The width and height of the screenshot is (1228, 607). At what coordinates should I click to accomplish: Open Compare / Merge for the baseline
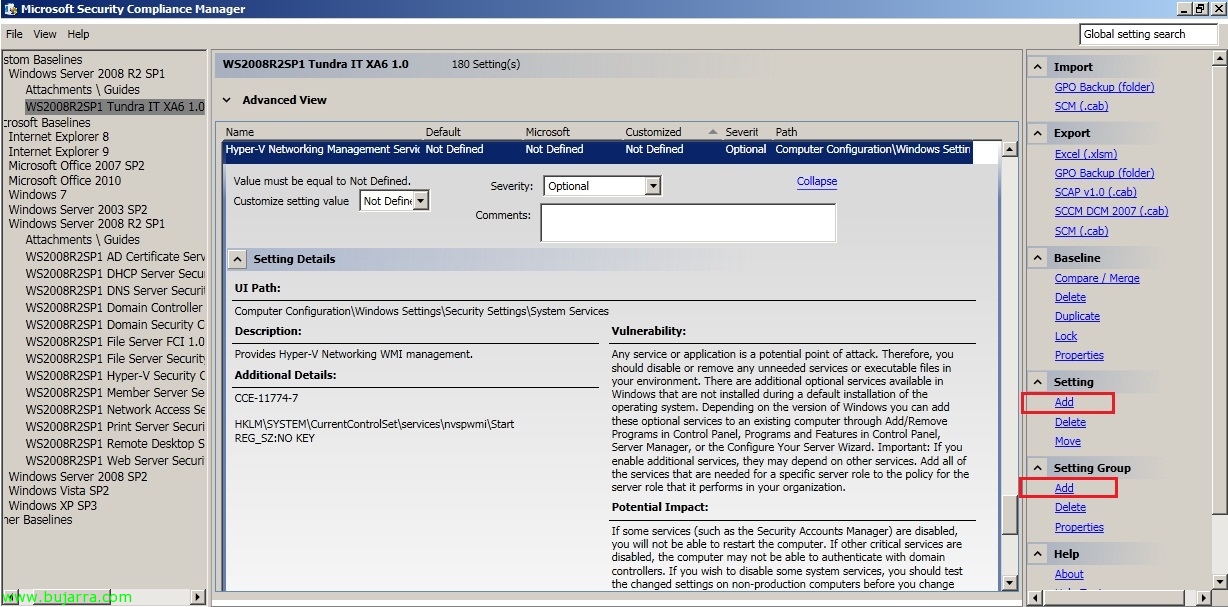pos(1097,278)
